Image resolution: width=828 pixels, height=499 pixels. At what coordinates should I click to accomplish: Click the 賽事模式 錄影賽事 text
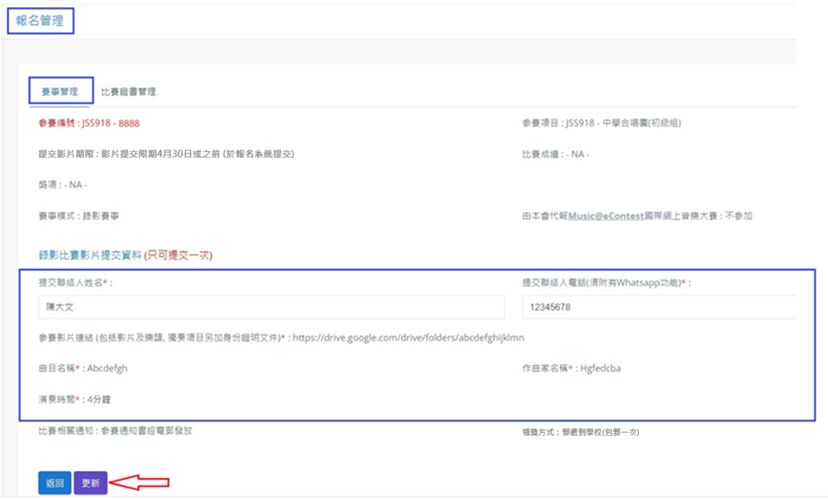click(x=79, y=216)
